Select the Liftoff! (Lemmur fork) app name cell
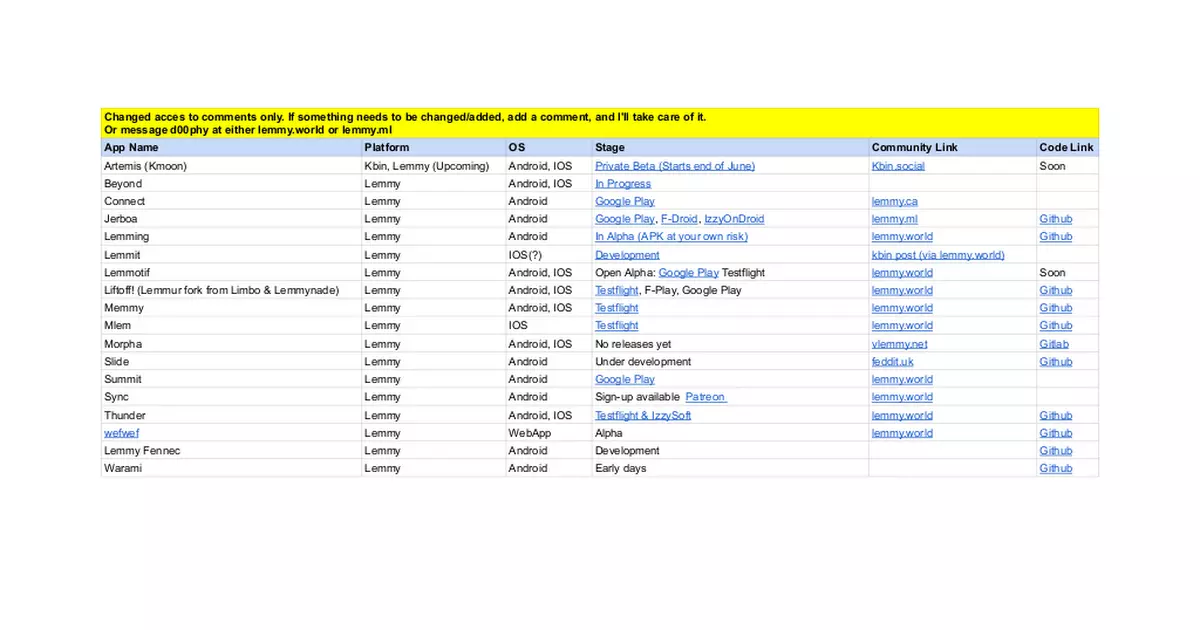Viewport: 1200px width, 630px height. [231, 290]
